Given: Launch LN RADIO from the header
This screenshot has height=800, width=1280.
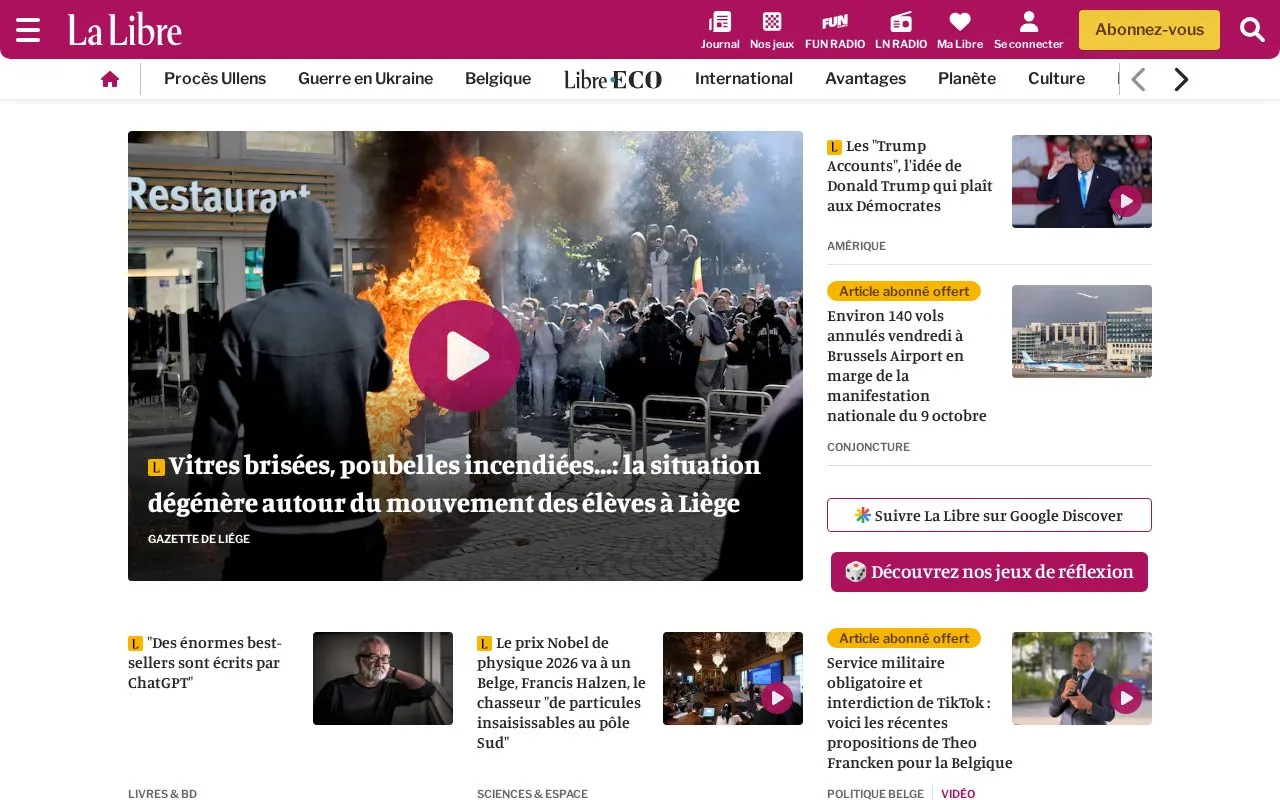Looking at the screenshot, I should pyautogui.click(x=901, y=30).
